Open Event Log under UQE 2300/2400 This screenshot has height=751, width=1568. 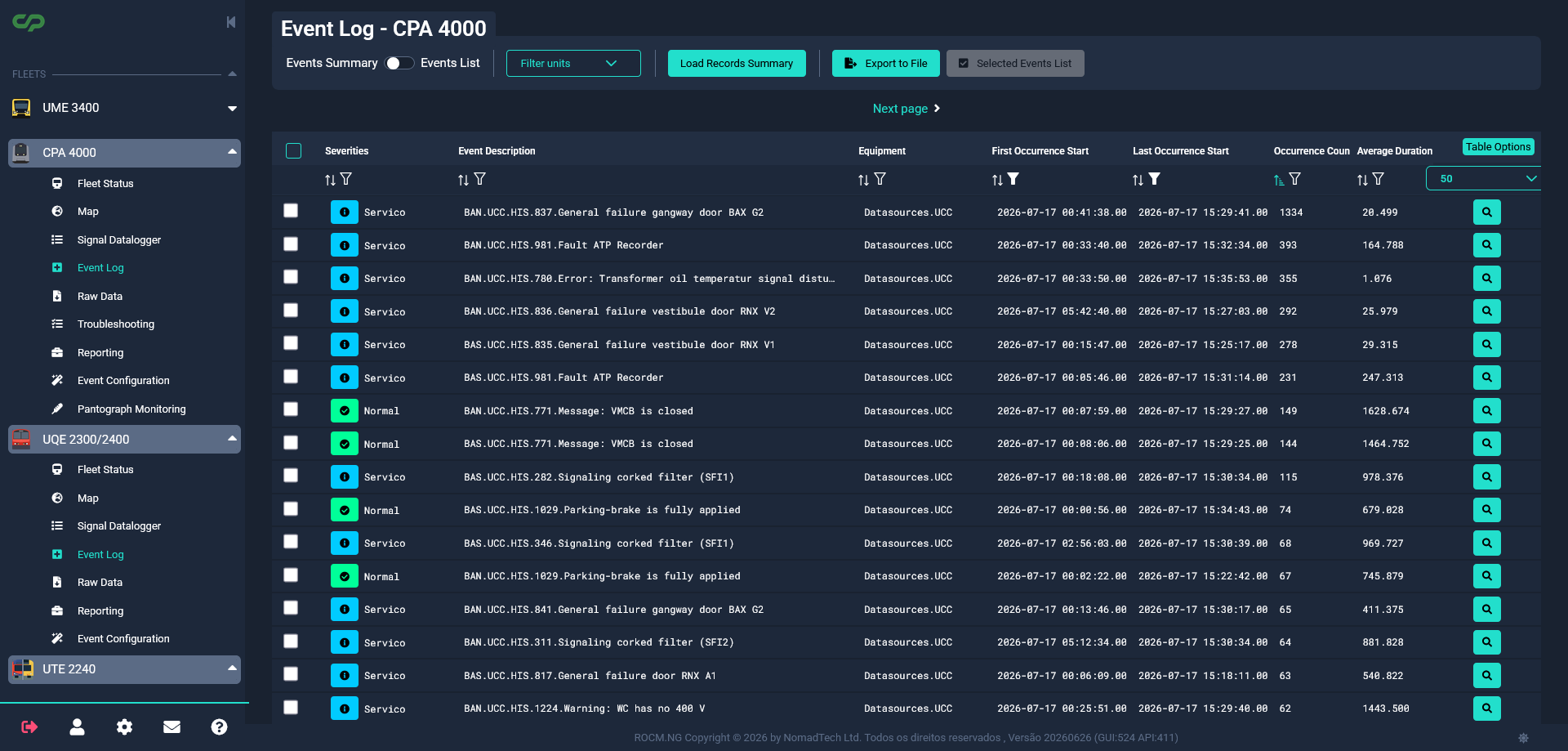click(100, 555)
